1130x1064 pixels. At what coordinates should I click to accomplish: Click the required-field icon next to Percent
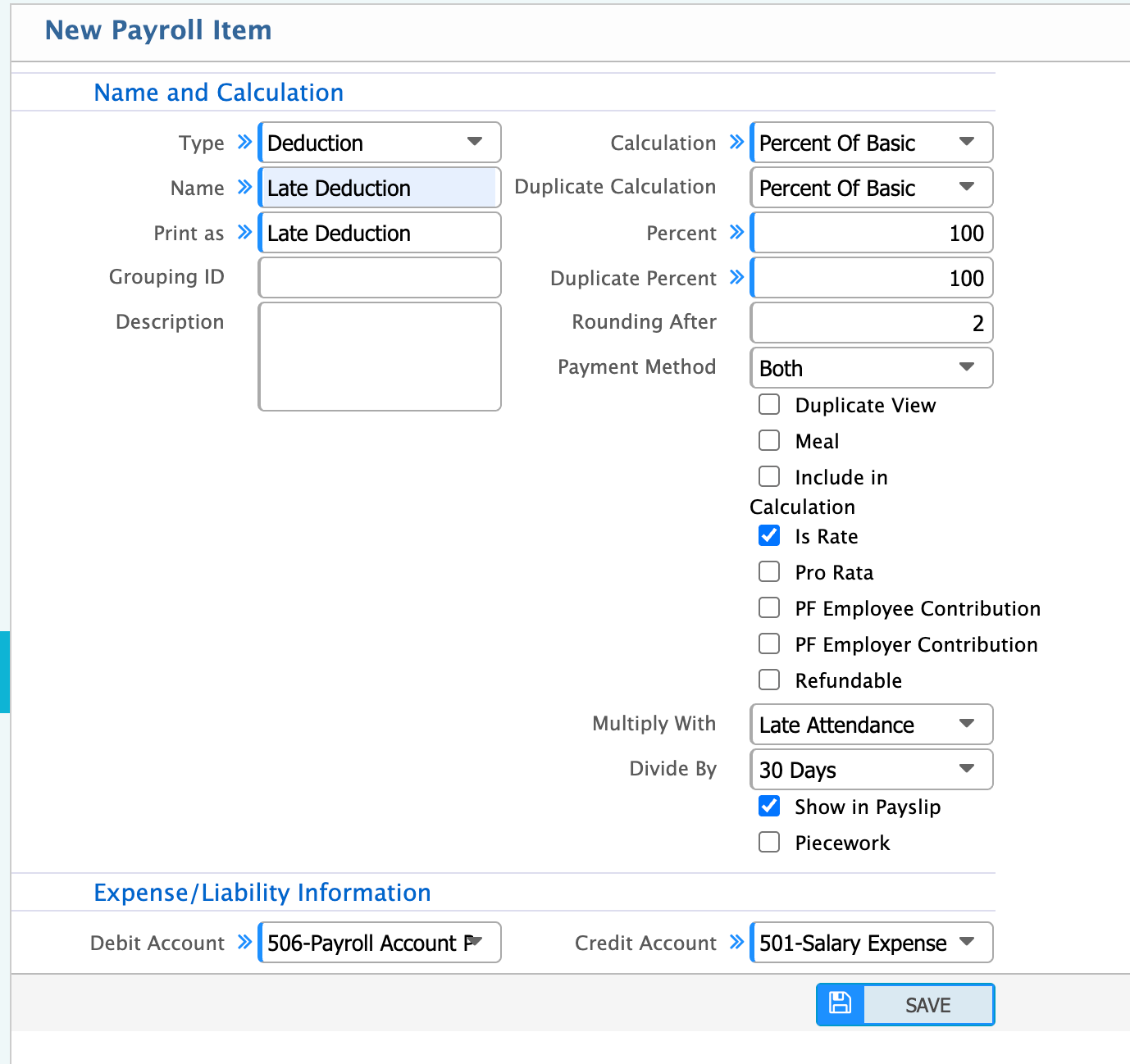(736, 232)
